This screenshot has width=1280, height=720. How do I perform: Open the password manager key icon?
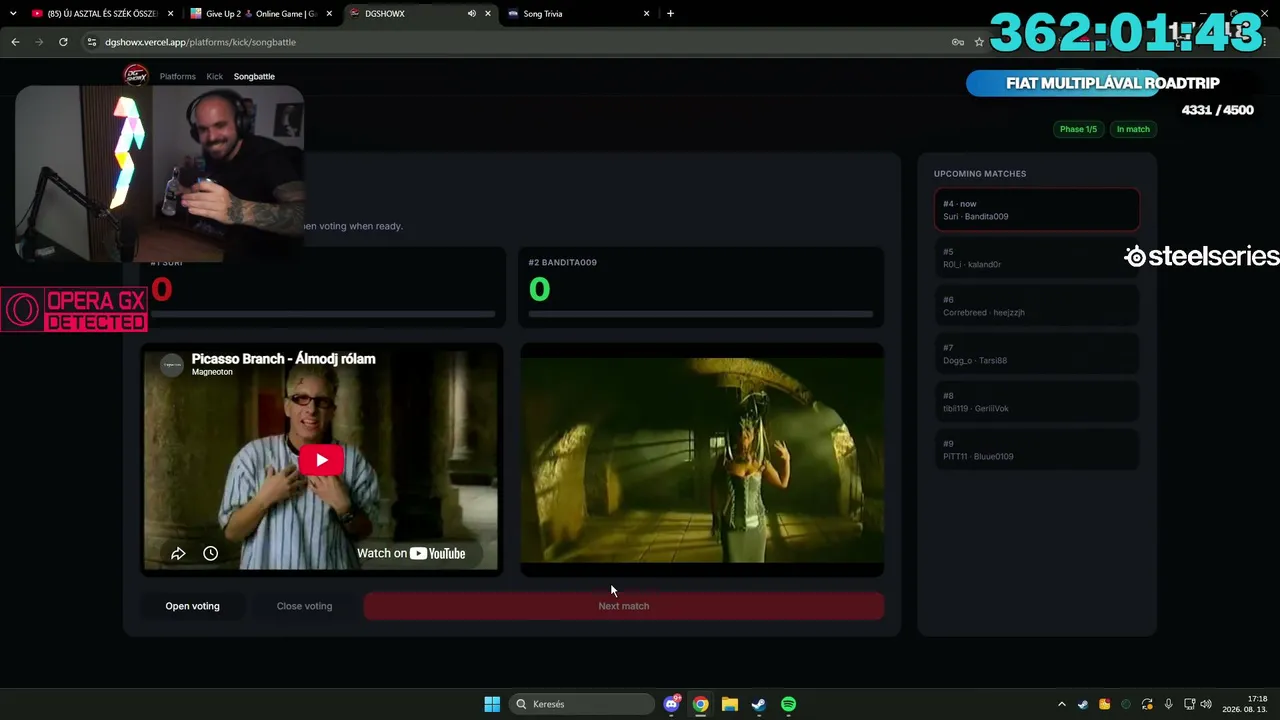[x=957, y=42]
